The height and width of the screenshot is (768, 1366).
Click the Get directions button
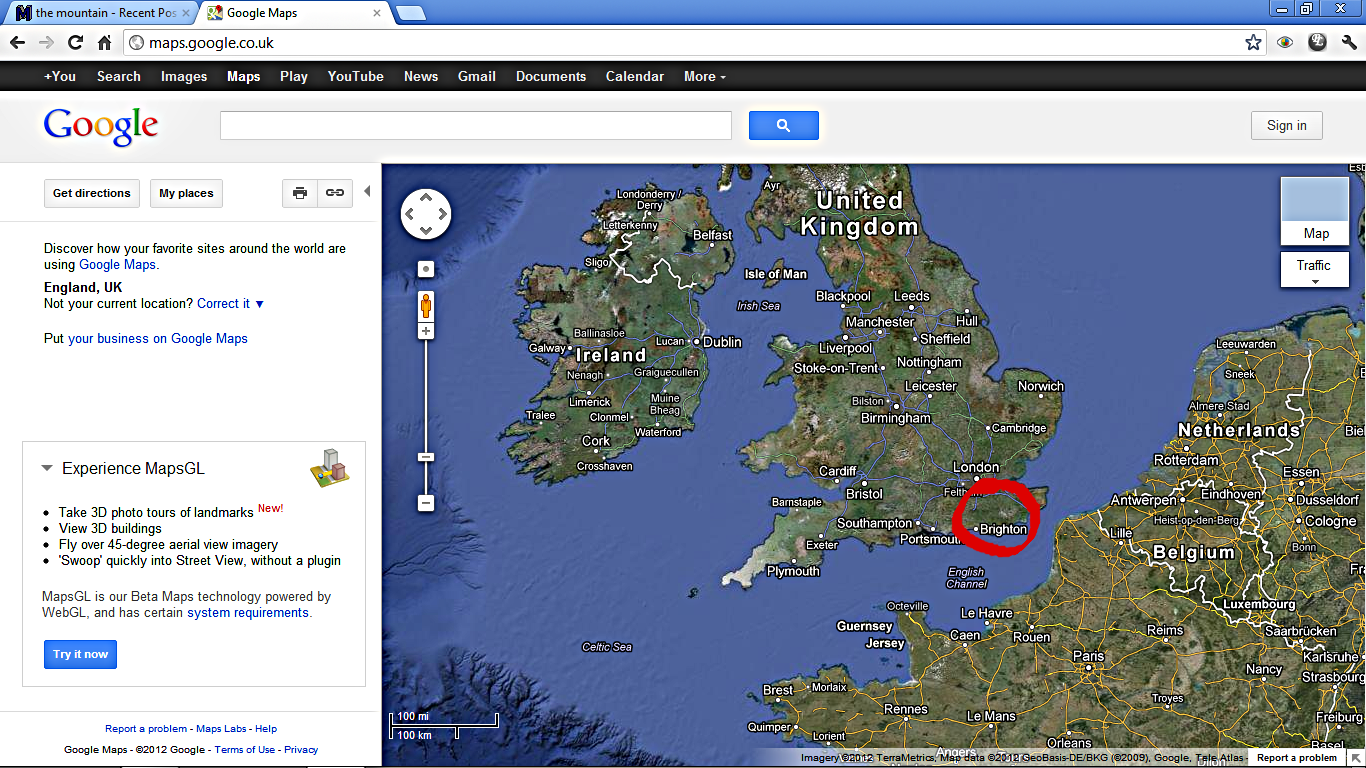[92, 193]
